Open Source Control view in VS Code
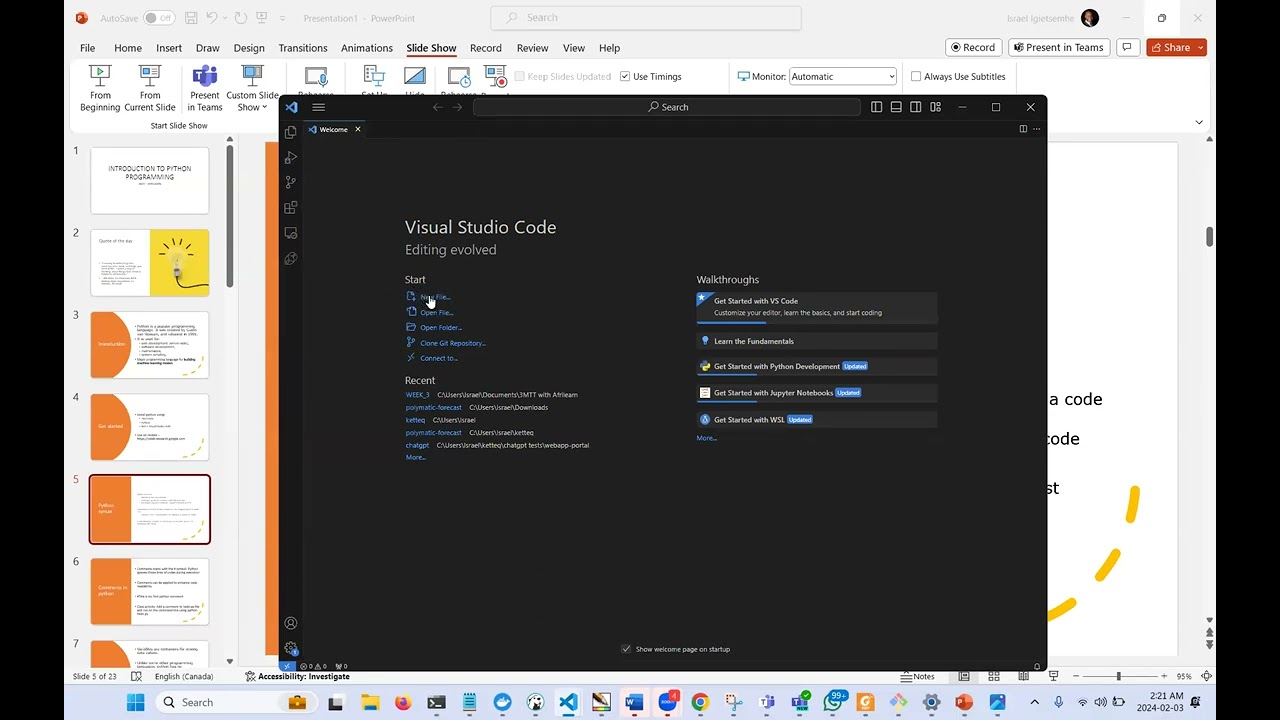Screen dimensions: 1280x720 coord(290,182)
